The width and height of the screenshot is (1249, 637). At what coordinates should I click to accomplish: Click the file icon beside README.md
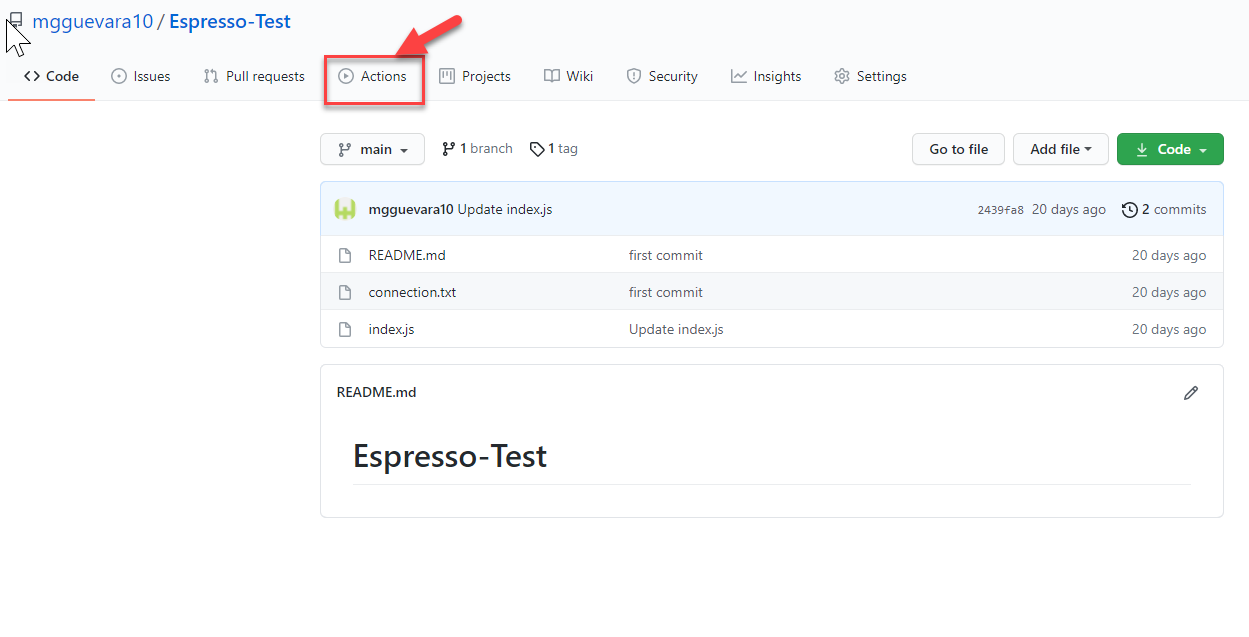click(x=345, y=255)
